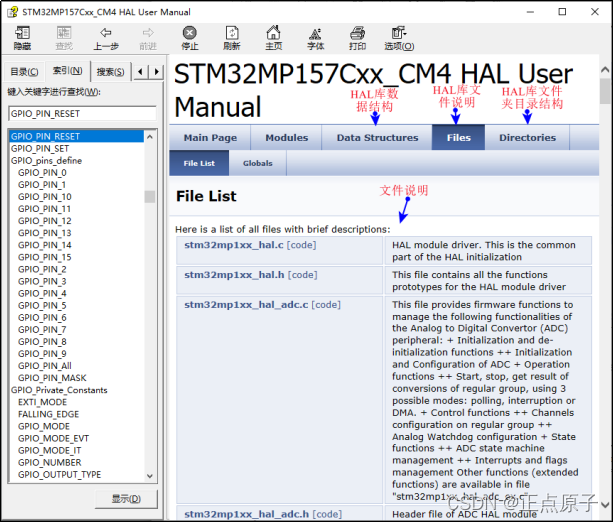The image size is (613, 523).
Task: Open stm32mp1xx_hal.c file link
Action: [x=234, y=245]
